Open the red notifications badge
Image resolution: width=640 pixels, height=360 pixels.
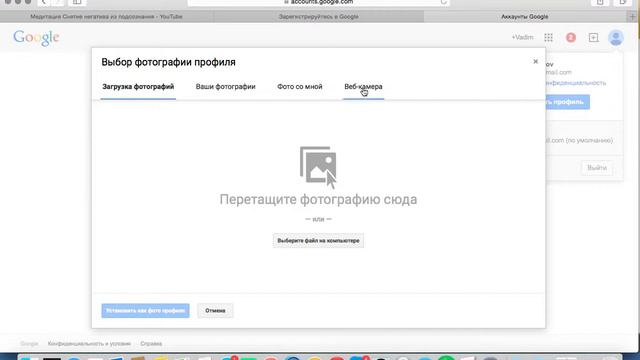[571, 38]
